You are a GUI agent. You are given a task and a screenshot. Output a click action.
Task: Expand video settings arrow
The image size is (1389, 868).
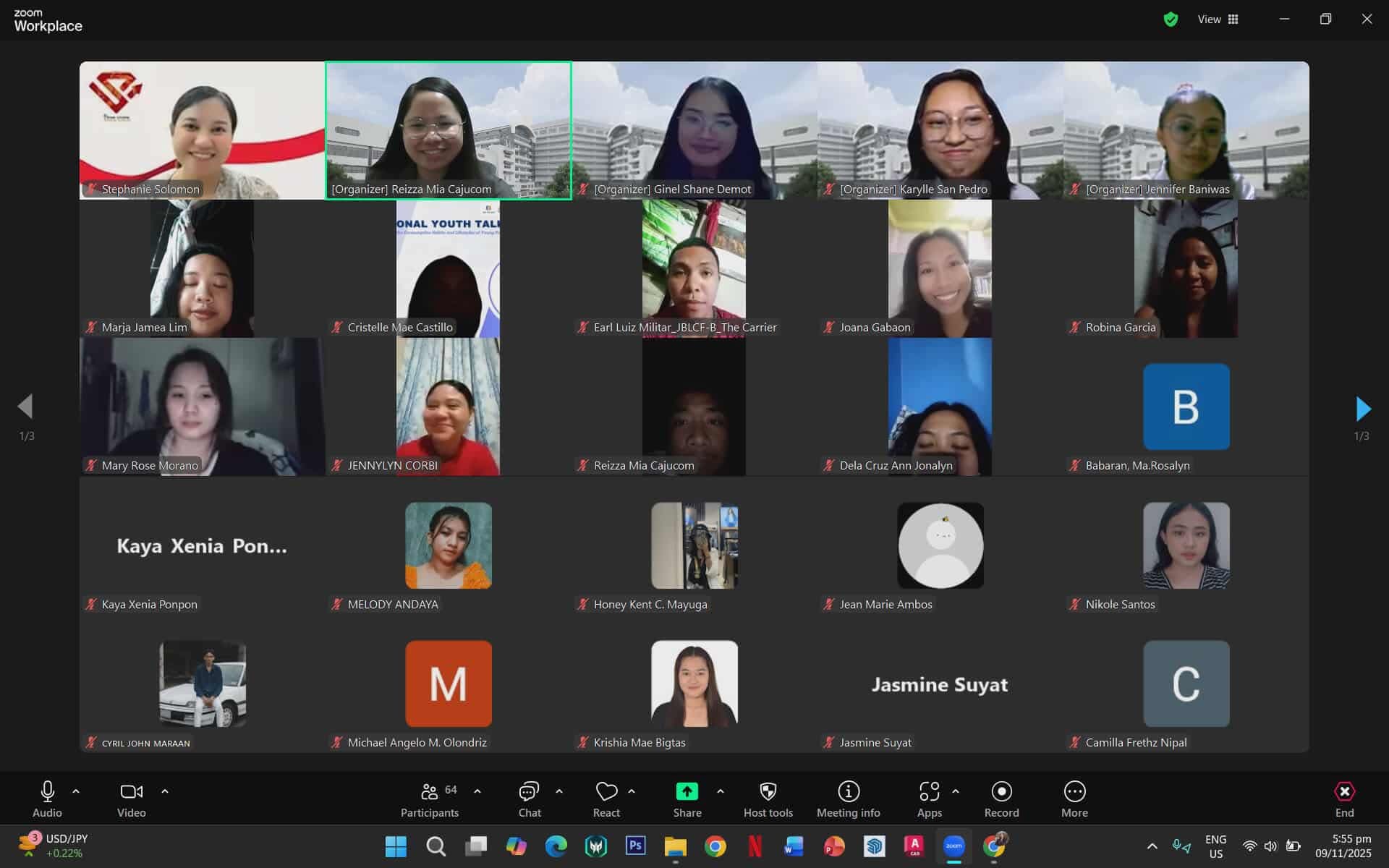165,791
